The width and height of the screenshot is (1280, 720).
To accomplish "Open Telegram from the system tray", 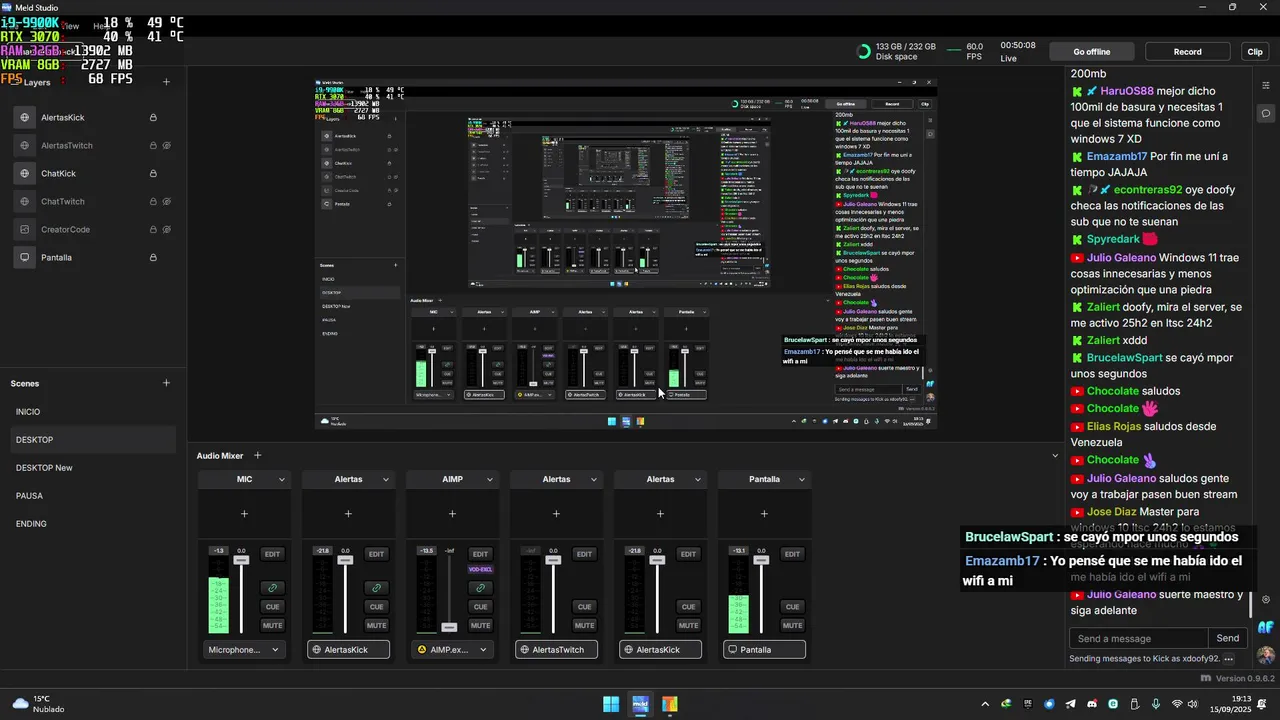I will [1071, 704].
